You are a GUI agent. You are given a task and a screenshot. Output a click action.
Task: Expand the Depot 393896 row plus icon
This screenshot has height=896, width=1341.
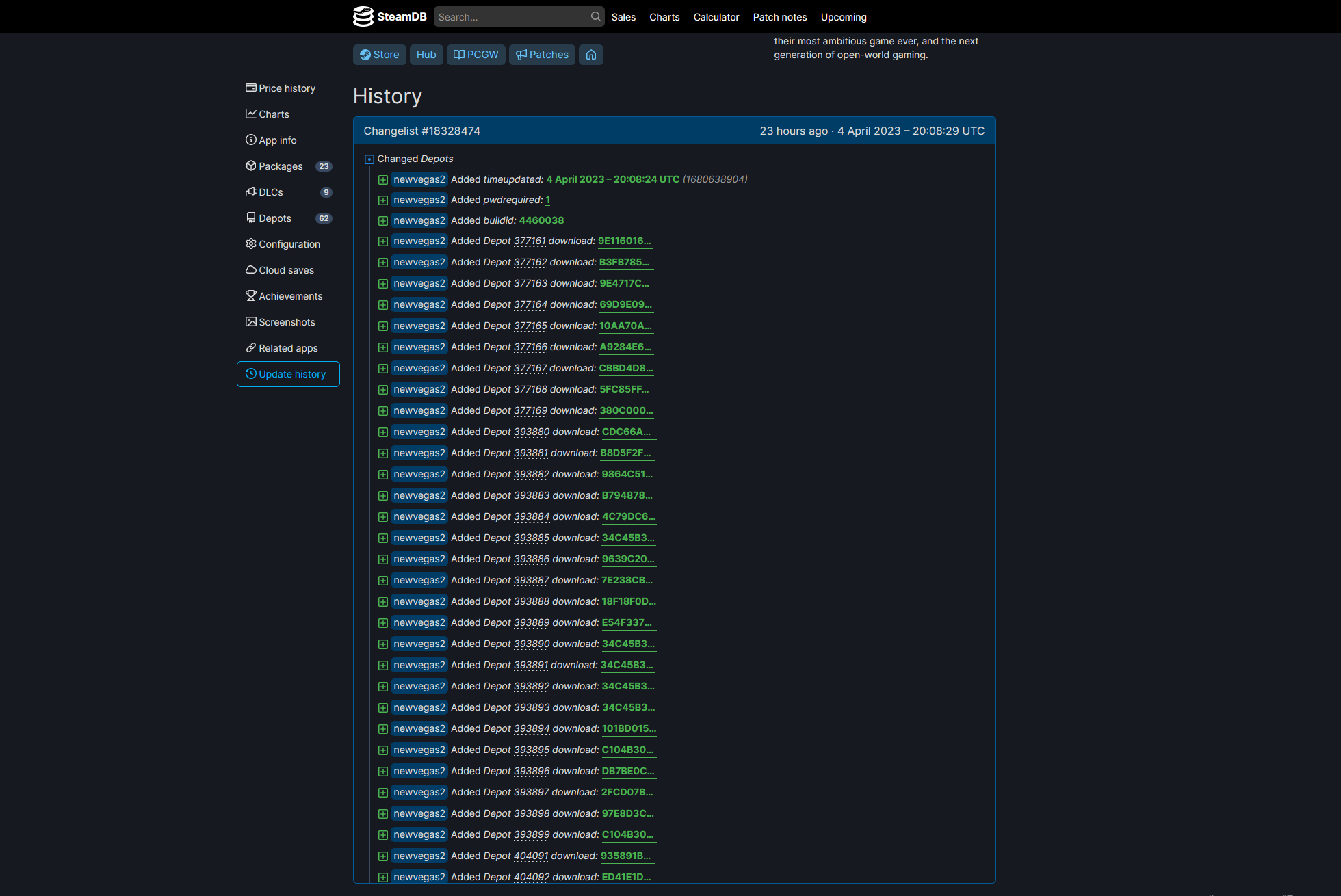pos(383,772)
